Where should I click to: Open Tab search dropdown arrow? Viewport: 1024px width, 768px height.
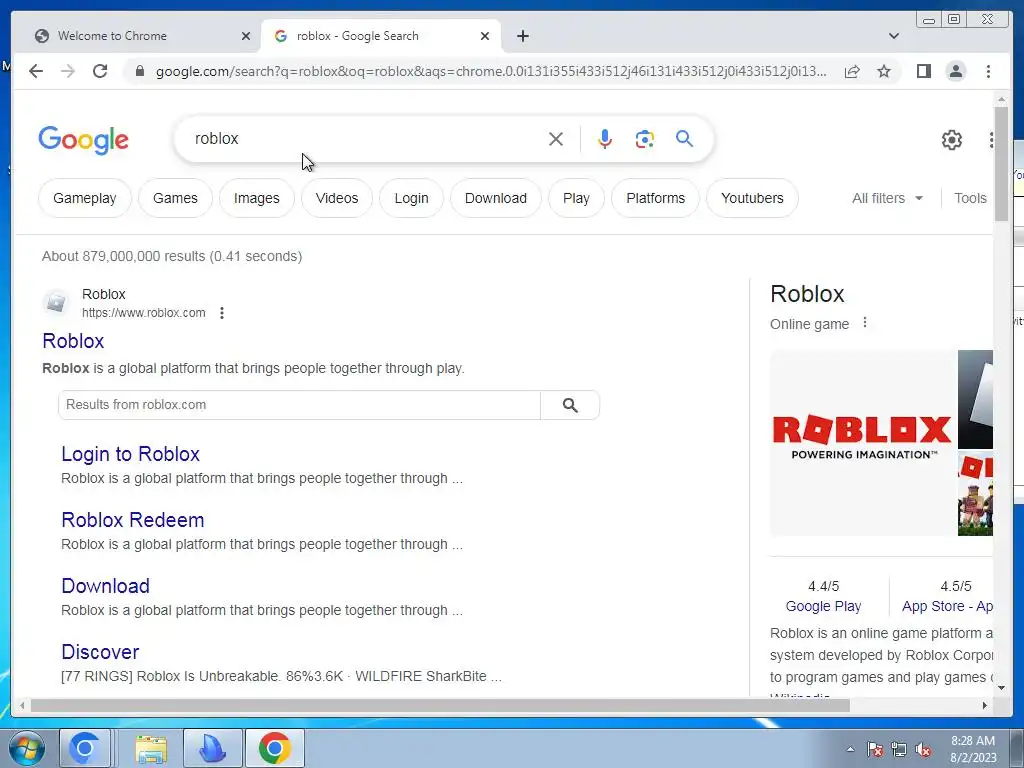pos(893,36)
